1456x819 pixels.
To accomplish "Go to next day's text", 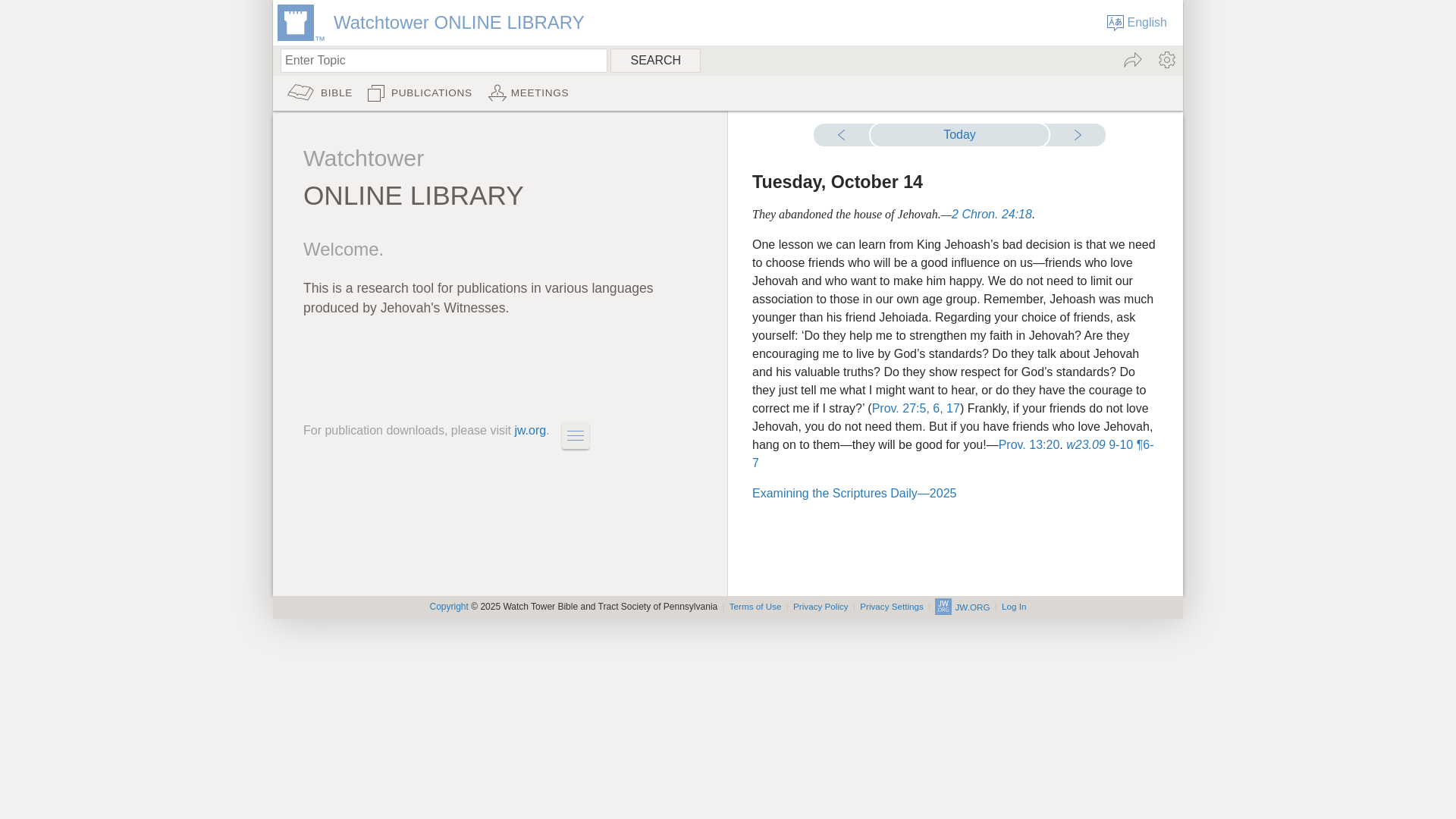I will pos(1078,135).
